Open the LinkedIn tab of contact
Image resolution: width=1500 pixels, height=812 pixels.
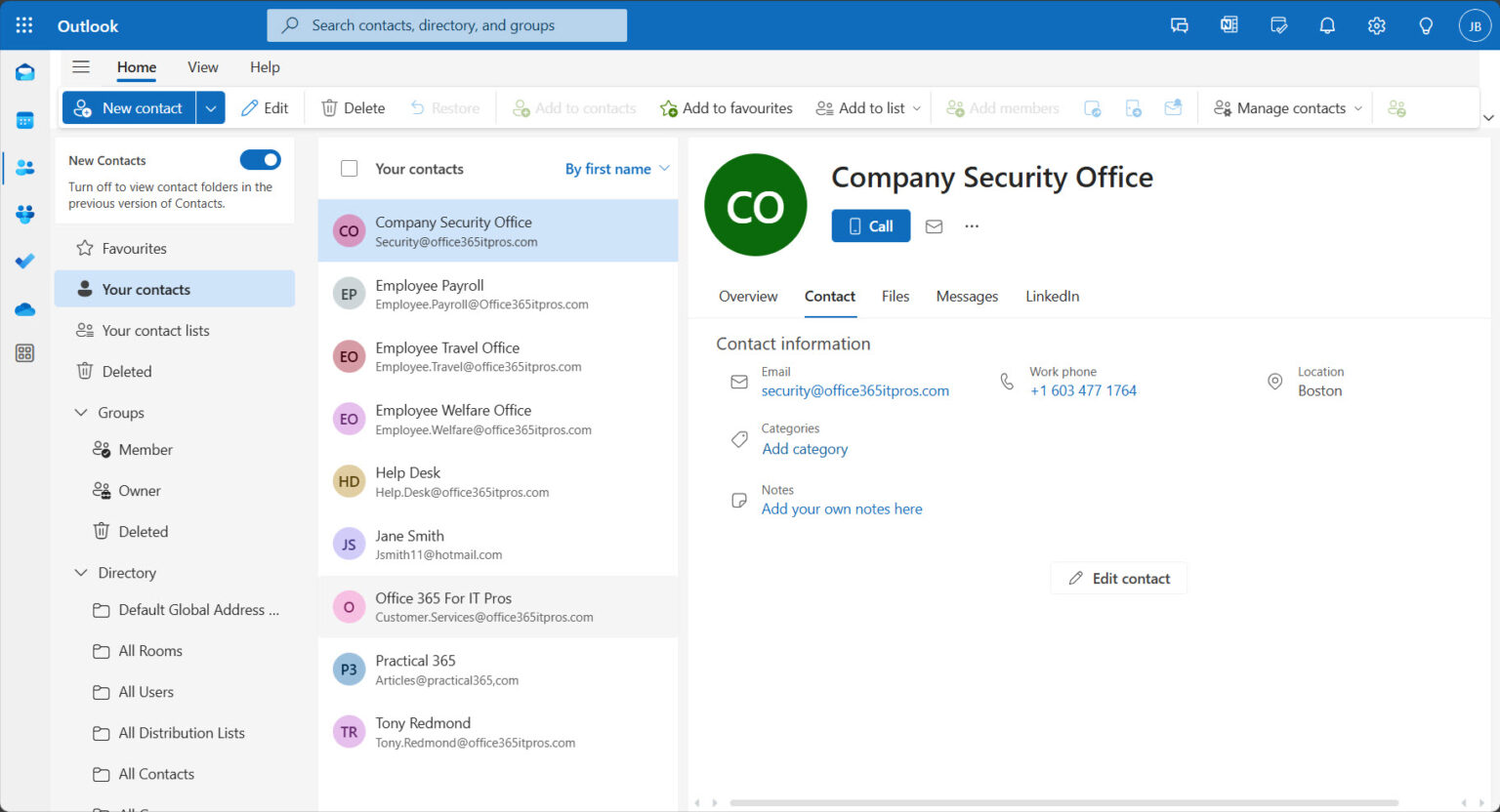click(x=1052, y=297)
